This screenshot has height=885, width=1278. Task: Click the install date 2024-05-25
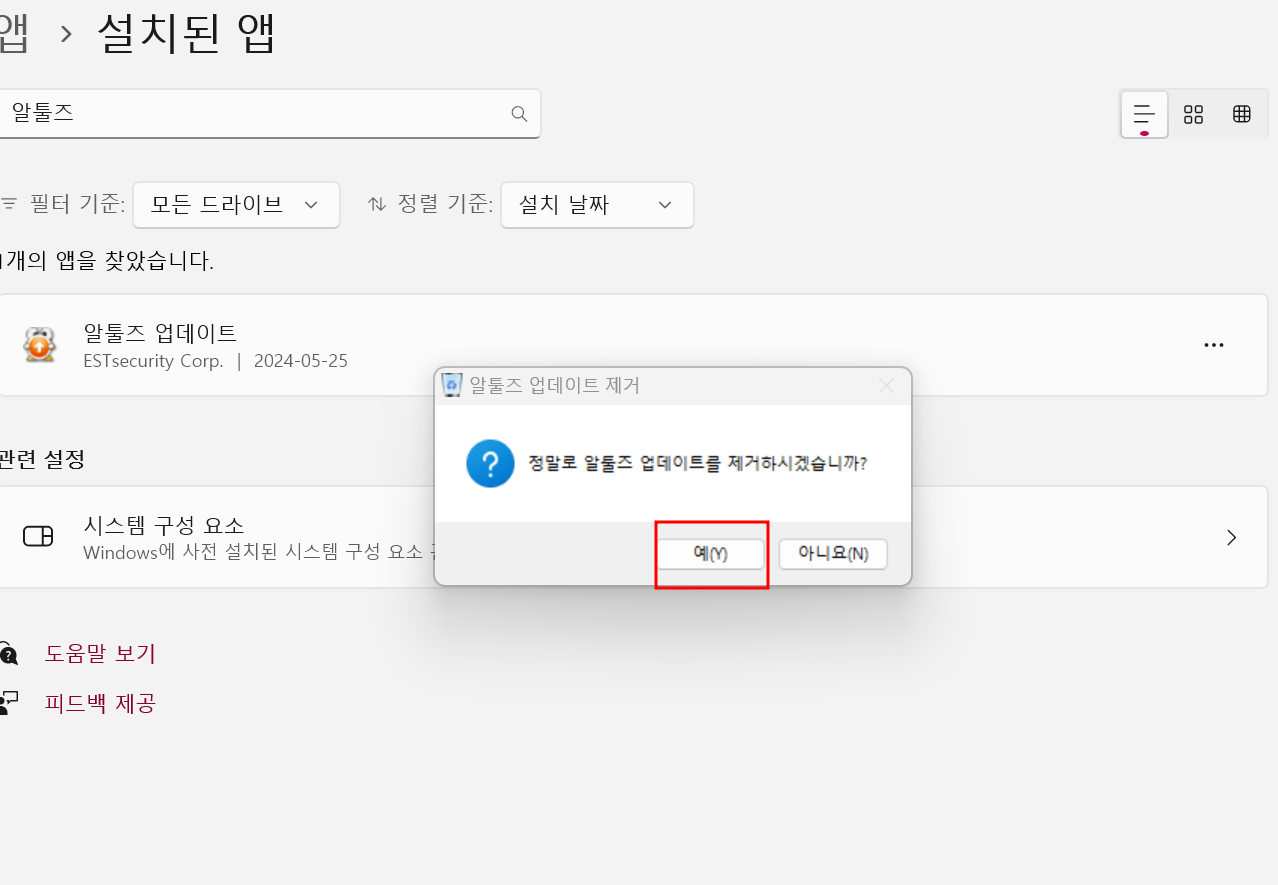coord(301,361)
